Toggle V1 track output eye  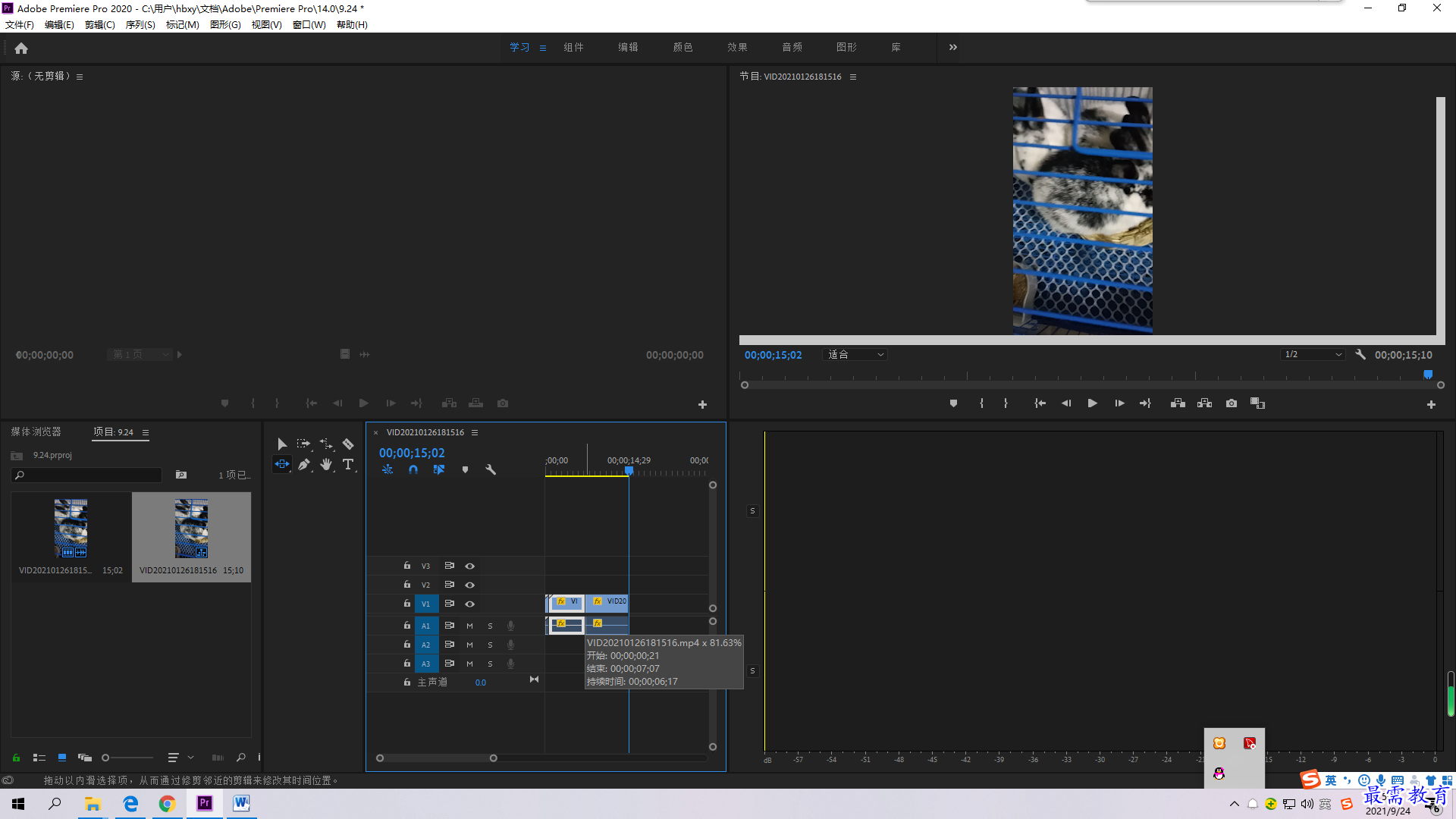click(x=469, y=604)
